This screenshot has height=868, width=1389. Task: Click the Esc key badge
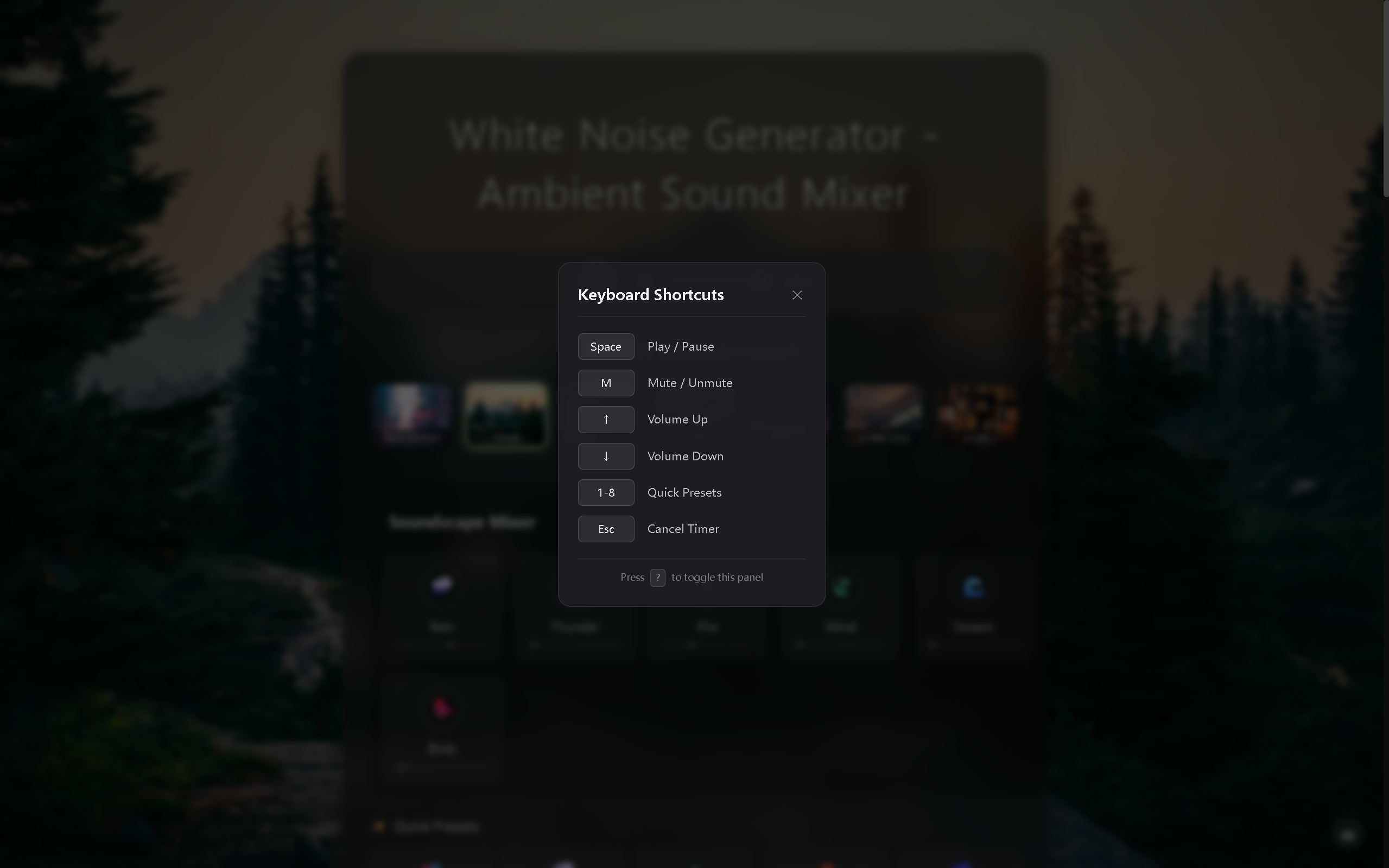[x=606, y=529]
